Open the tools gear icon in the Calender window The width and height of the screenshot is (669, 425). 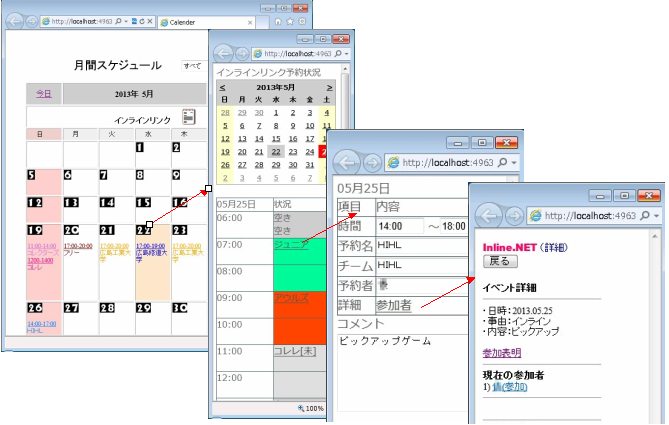click(302, 21)
